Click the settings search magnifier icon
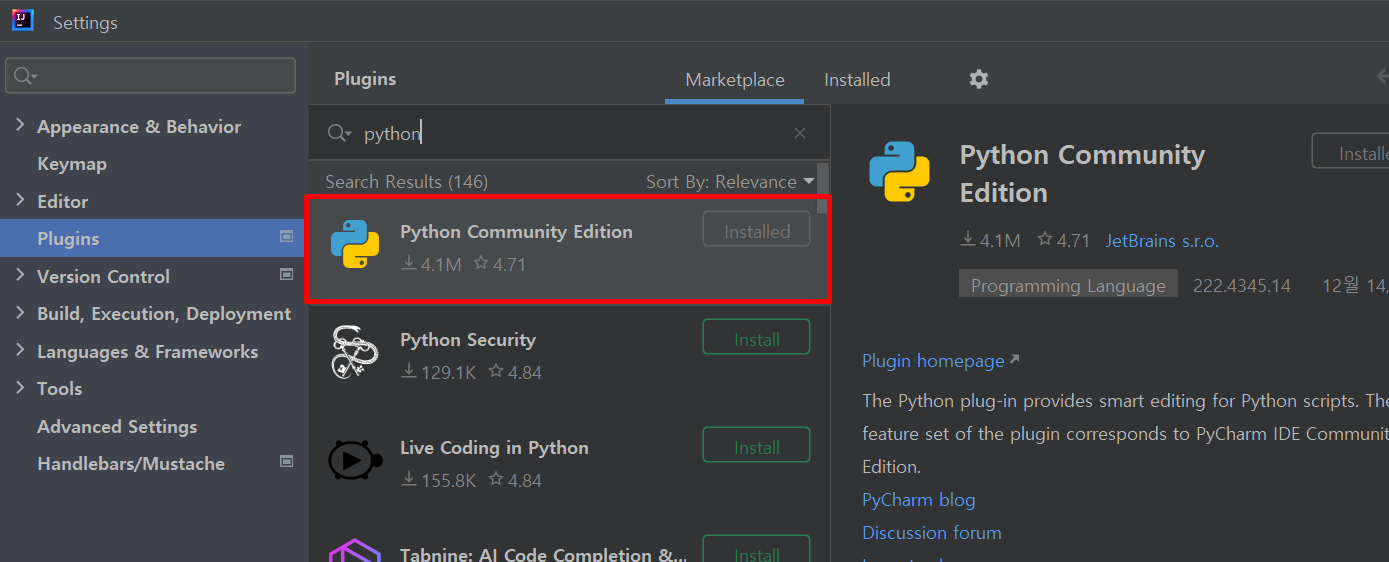The image size is (1389, 562). pyautogui.click(x=25, y=76)
